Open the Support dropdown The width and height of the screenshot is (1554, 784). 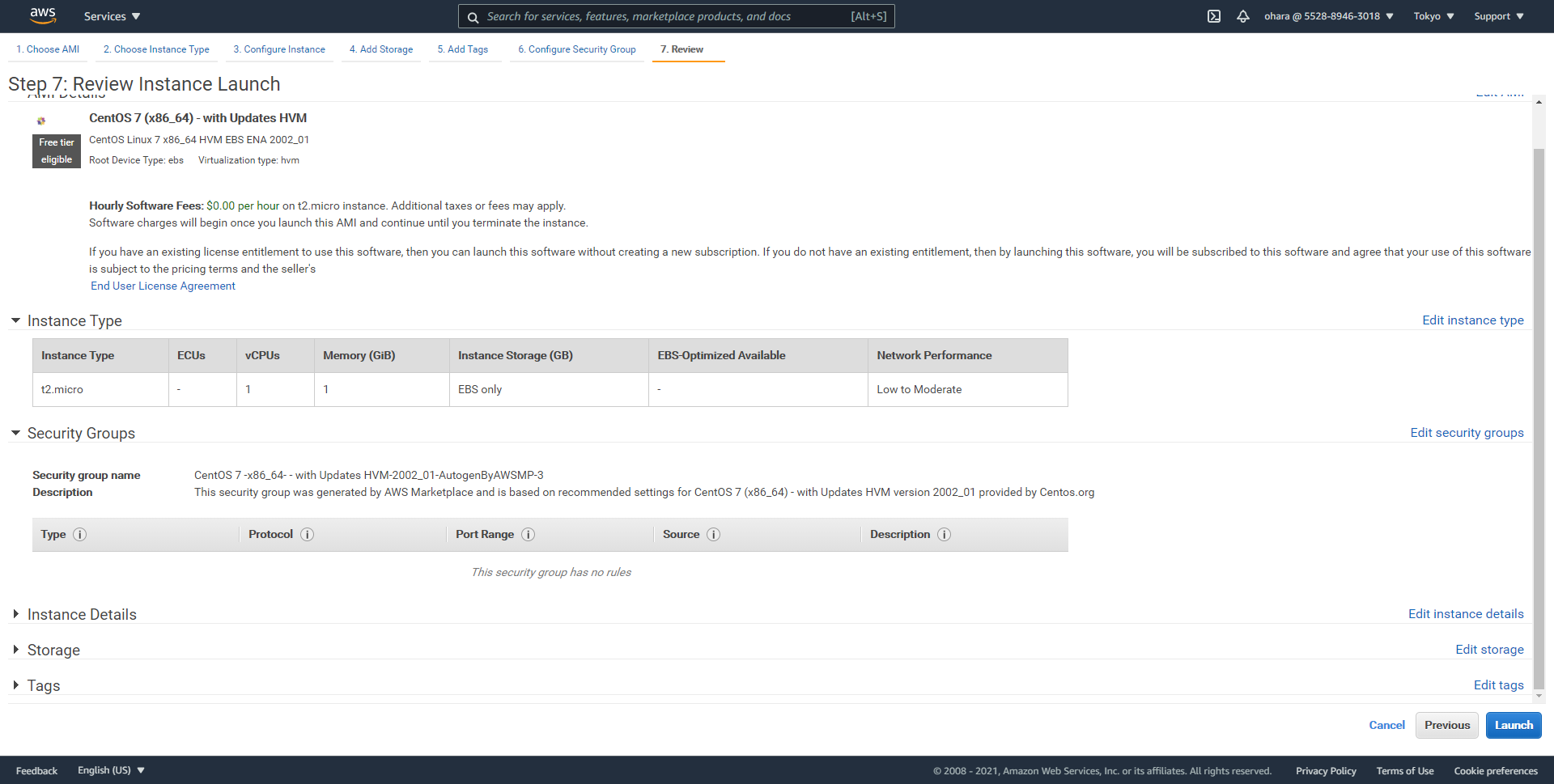(x=1499, y=16)
